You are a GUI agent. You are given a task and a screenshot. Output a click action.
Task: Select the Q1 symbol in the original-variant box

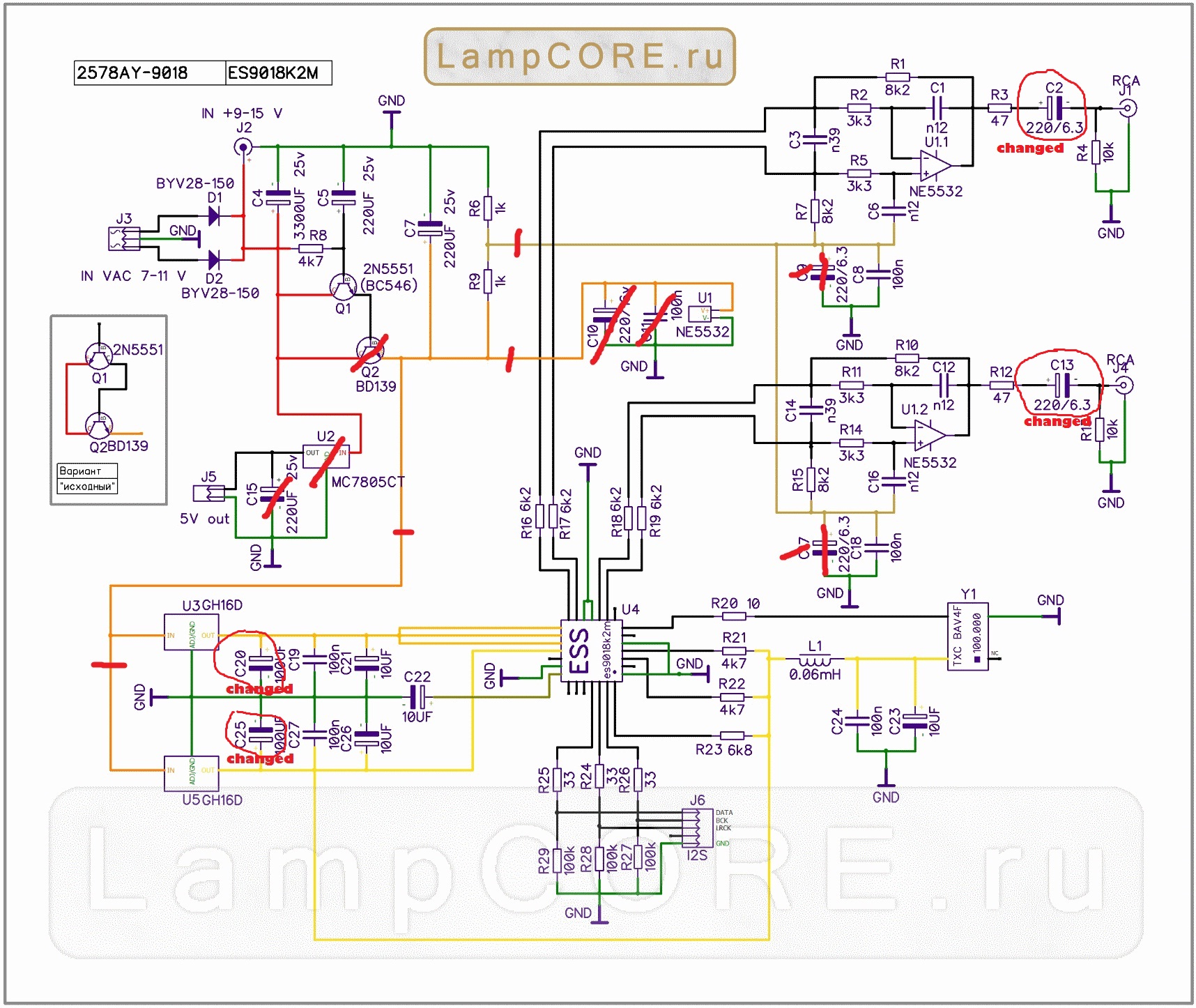[98, 356]
